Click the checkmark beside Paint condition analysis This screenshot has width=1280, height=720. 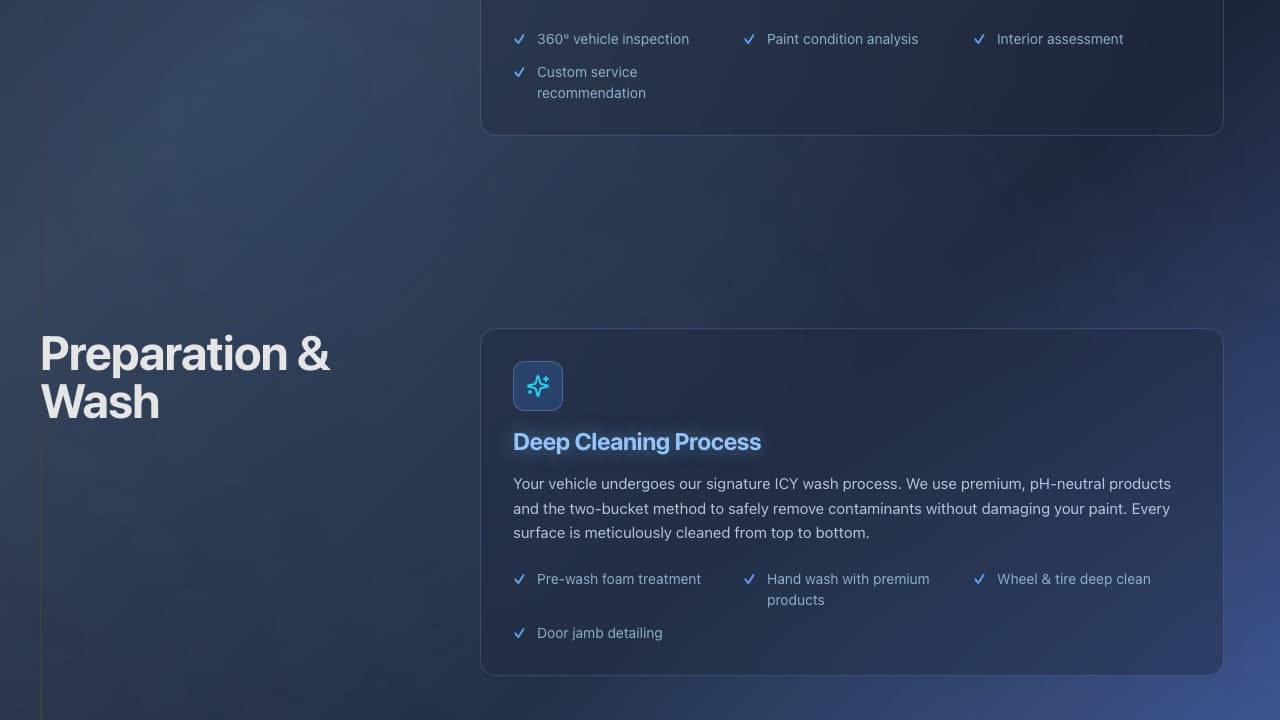pyautogui.click(x=749, y=39)
